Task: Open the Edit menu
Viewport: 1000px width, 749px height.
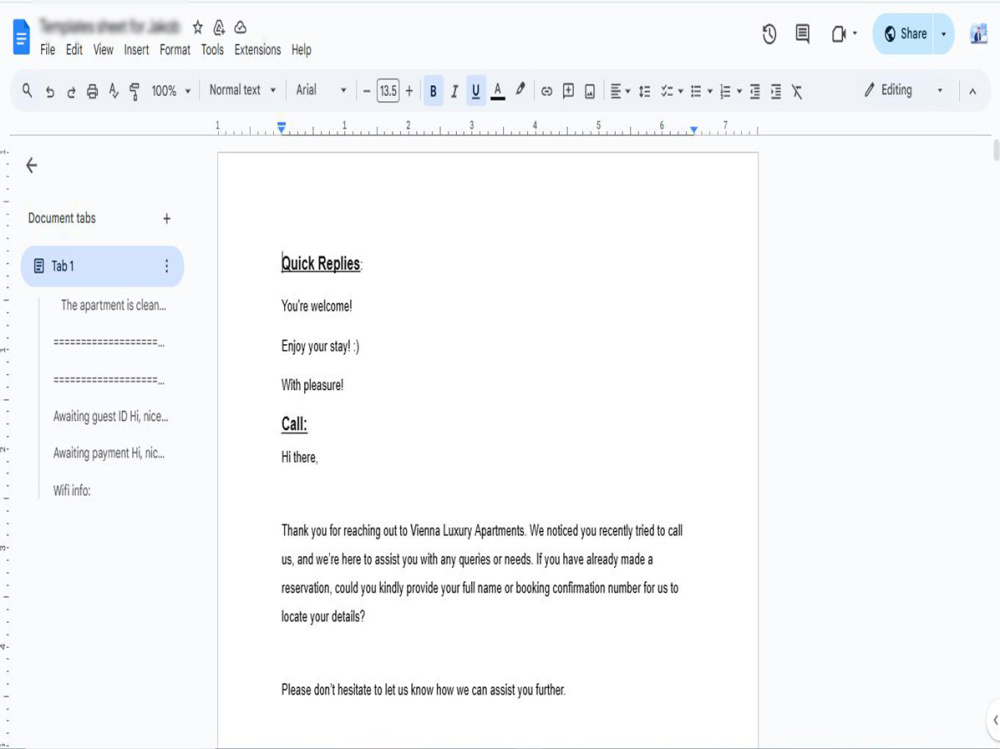Action: coord(74,50)
